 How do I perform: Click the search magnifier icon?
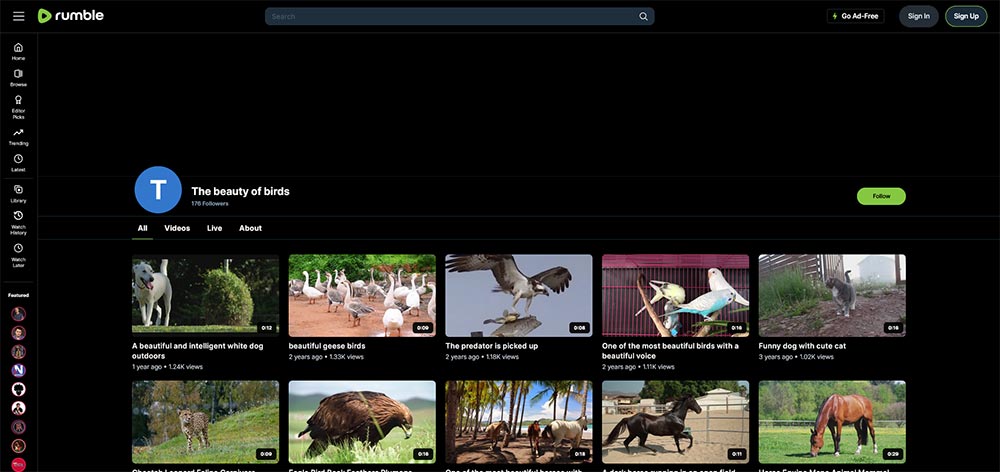pyautogui.click(x=643, y=17)
